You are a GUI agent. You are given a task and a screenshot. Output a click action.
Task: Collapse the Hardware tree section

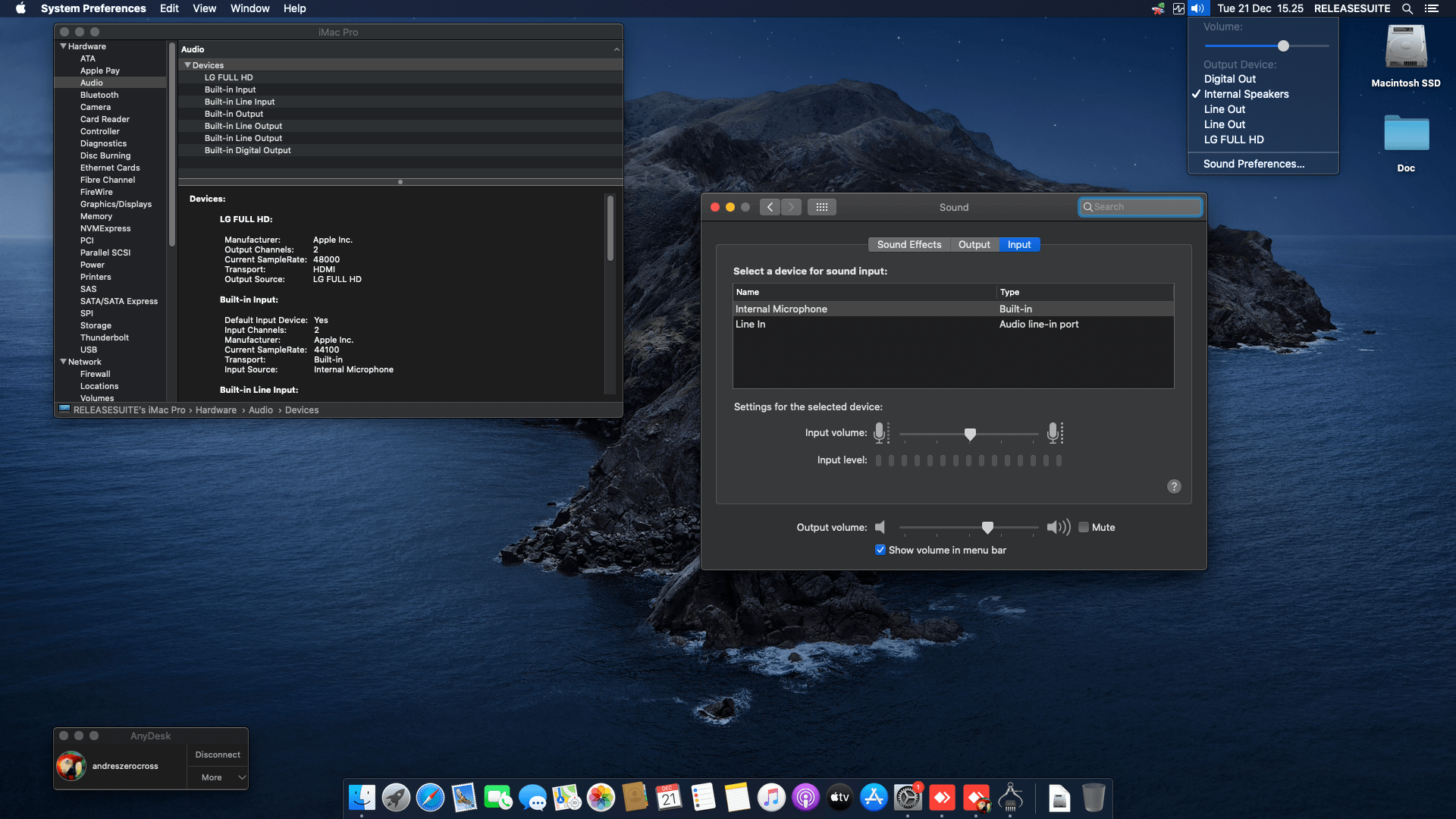(64, 46)
